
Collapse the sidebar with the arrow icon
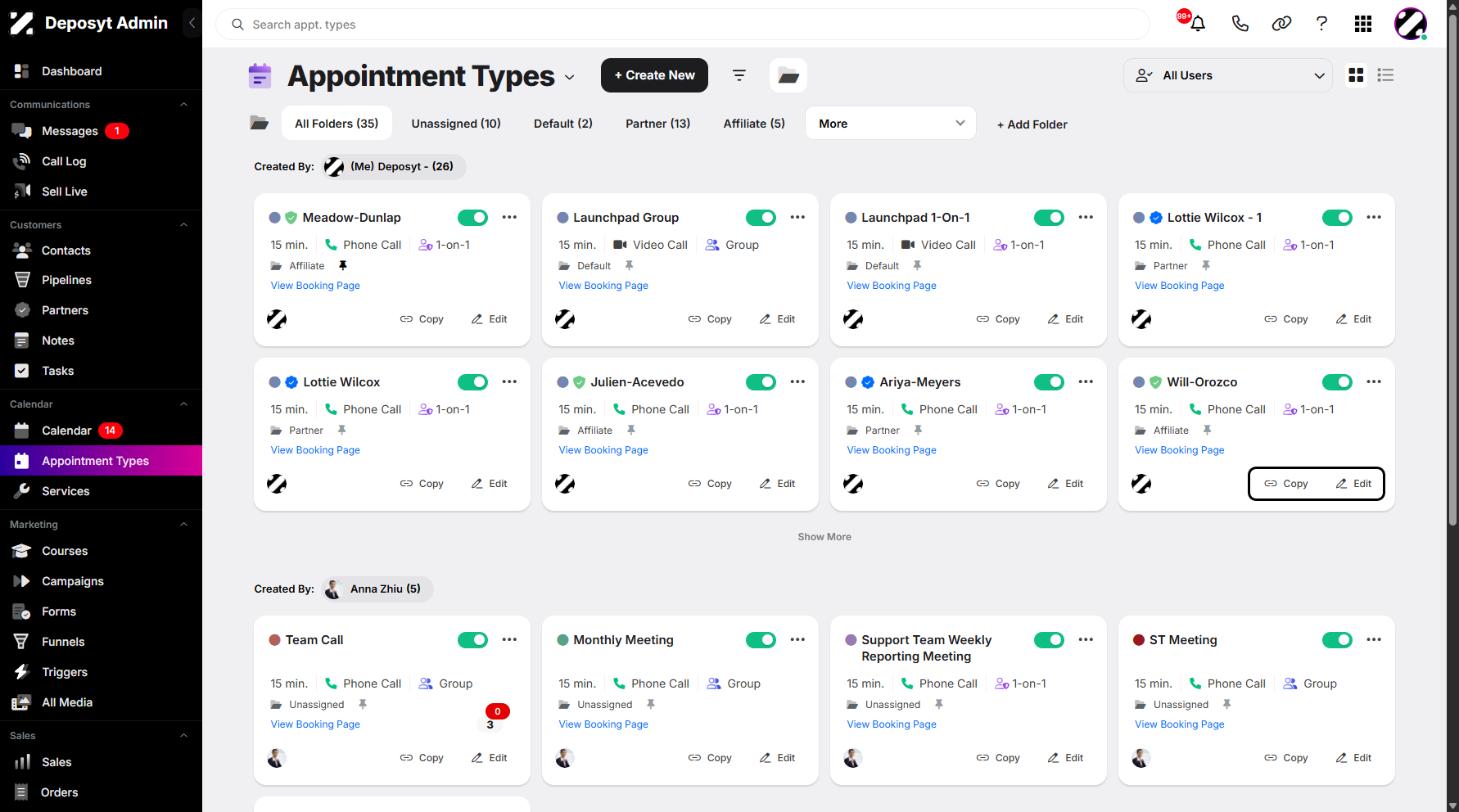[192, 23]
